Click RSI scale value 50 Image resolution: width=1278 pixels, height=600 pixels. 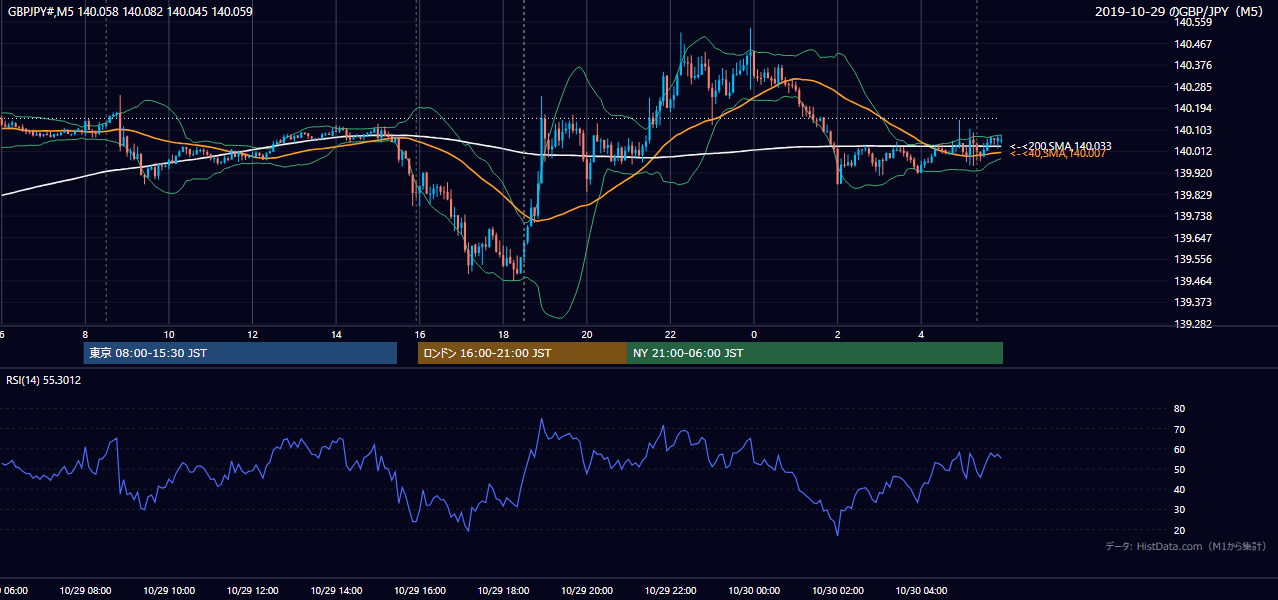click(1179, 469)
